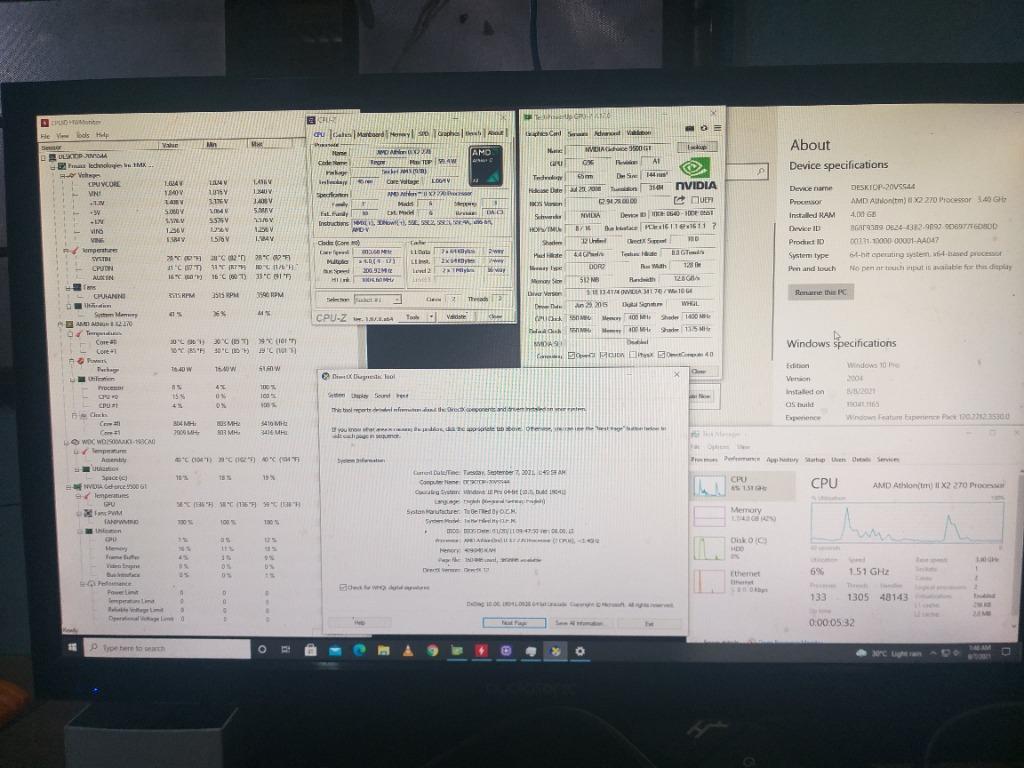Click the NVIDIA logo in GPU-Z
Image resolution: width=1024 pixels, height=768 pixels.
coord(696,174)
